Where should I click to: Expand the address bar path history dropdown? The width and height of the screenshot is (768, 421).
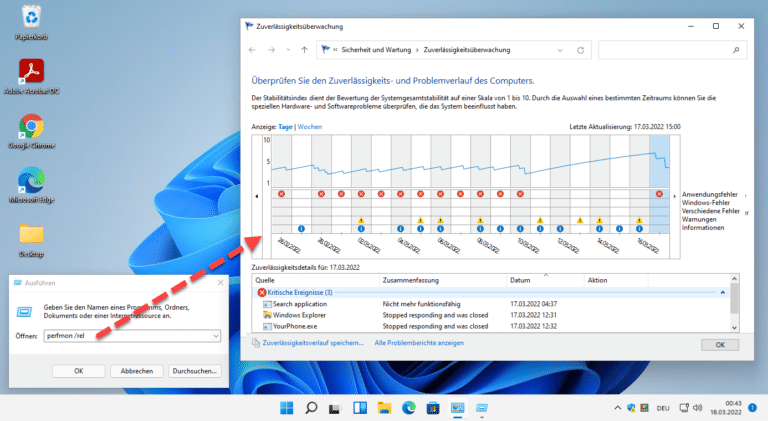coord(560,50)
